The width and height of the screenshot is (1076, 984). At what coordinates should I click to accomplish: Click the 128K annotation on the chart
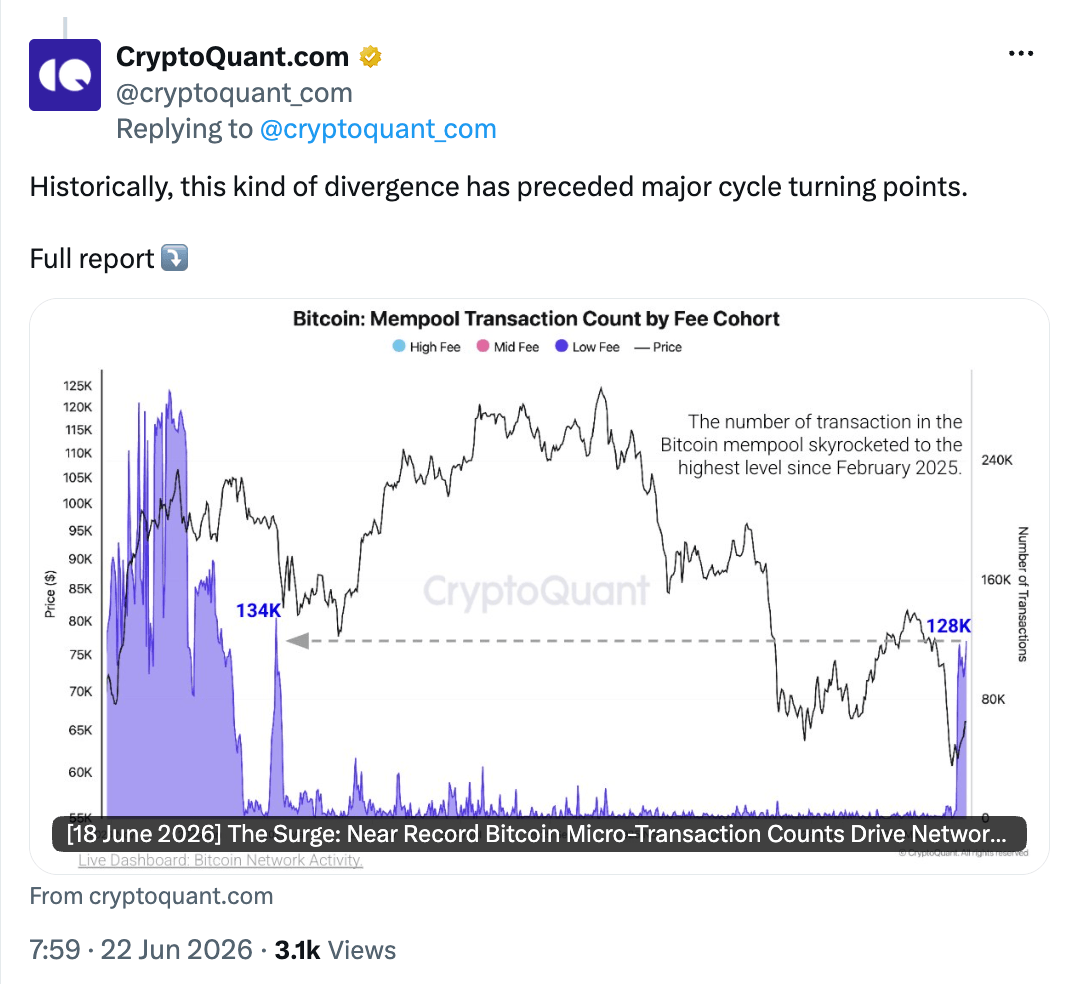[x=948, y=626]
